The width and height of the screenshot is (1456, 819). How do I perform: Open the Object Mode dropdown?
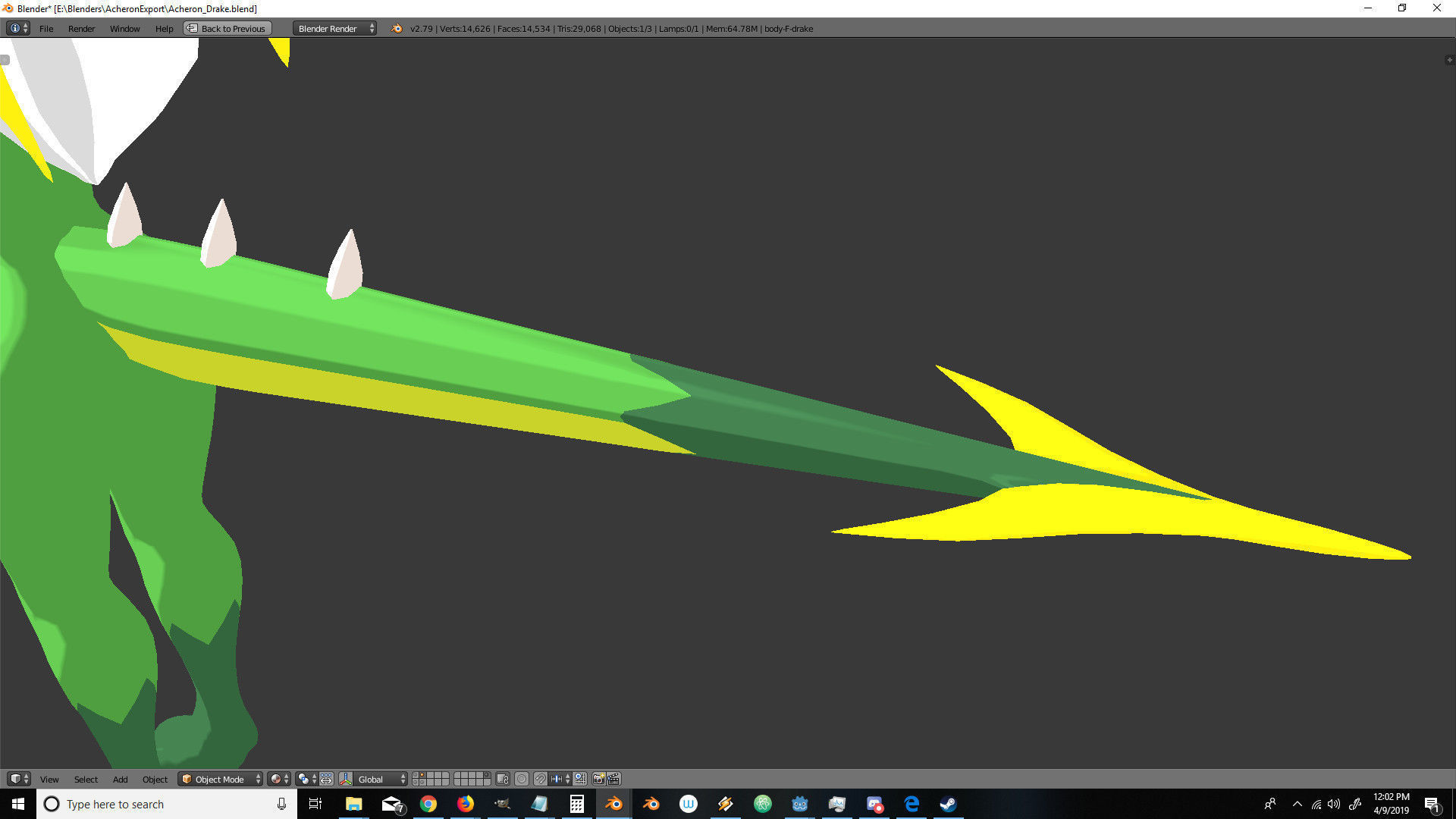[220, 779]
